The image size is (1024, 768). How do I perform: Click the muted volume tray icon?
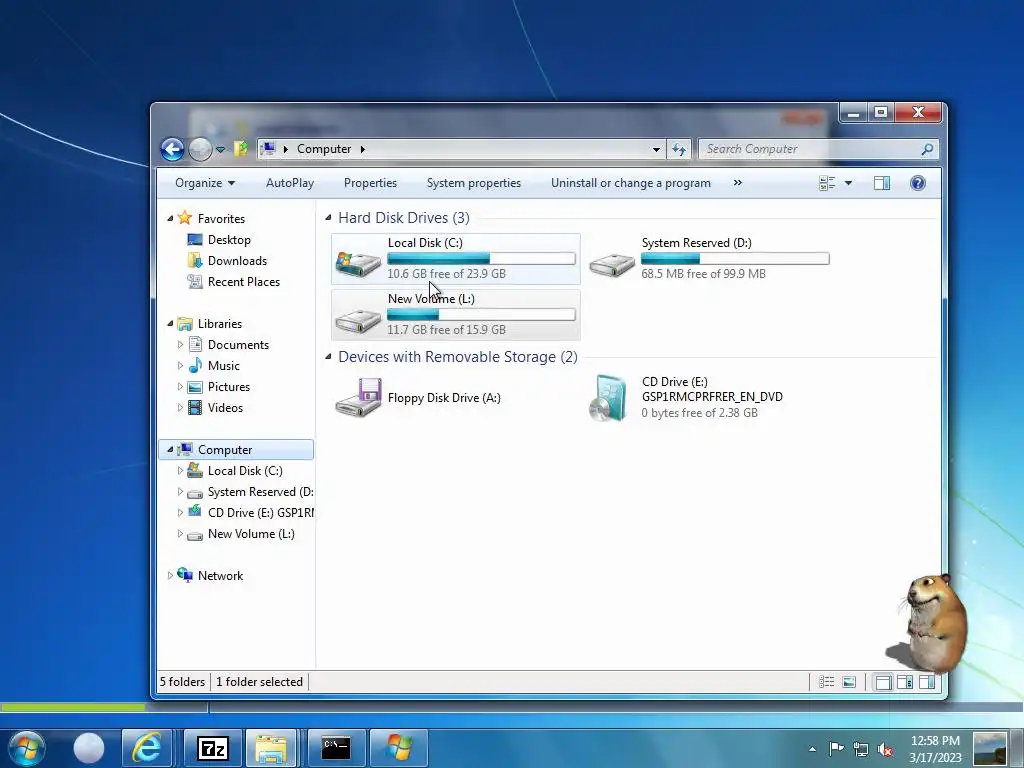pyautogui.click(x=886, y=748)
